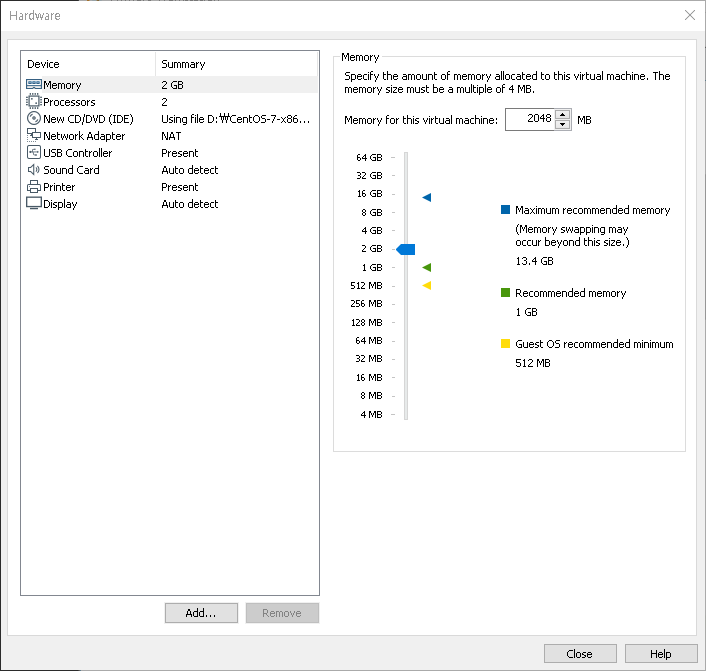706x671 pixels.
Task: Select the Memory row label
Action: [62, 85]
